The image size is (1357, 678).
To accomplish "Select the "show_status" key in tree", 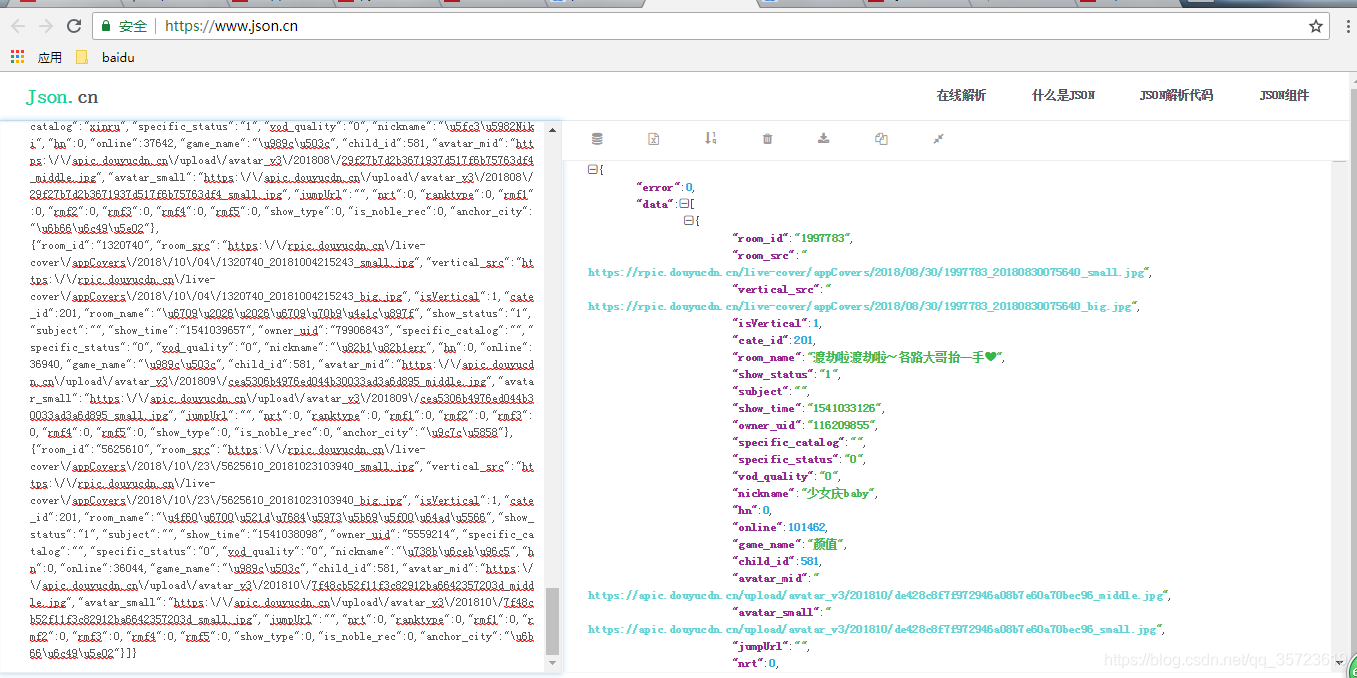I will pyautogui.click(x=773, y=374).
